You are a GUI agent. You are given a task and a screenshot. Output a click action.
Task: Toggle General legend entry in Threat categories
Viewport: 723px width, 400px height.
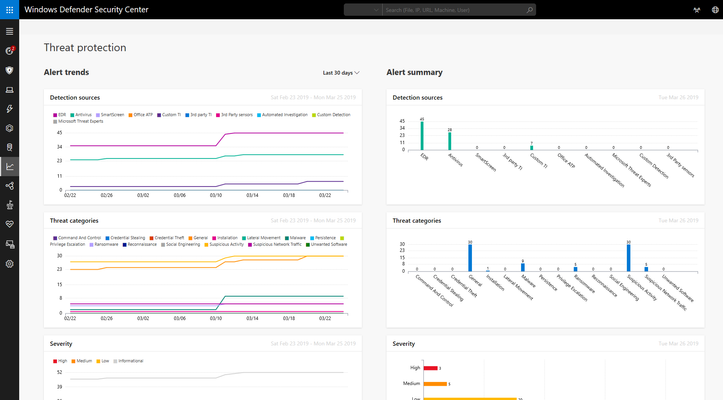click(x=198, y=238)
